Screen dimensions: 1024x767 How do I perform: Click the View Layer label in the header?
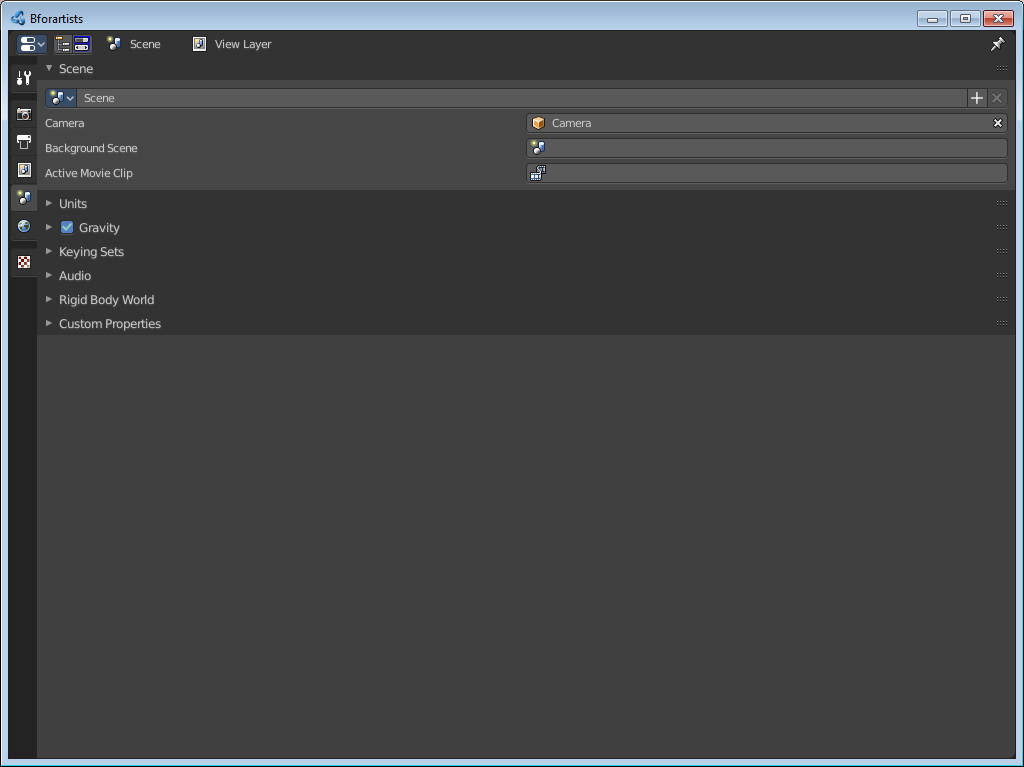(x=243, y=44)
